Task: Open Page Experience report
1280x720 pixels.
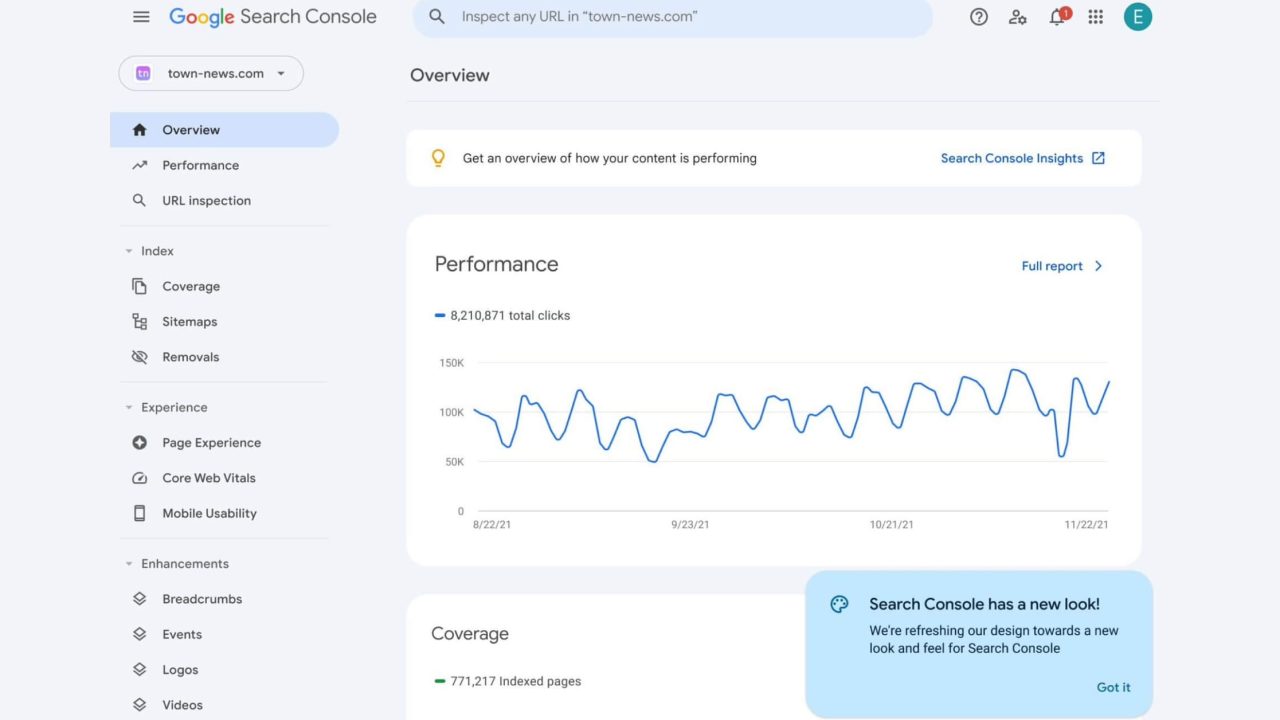Action: tap(224, 443)
